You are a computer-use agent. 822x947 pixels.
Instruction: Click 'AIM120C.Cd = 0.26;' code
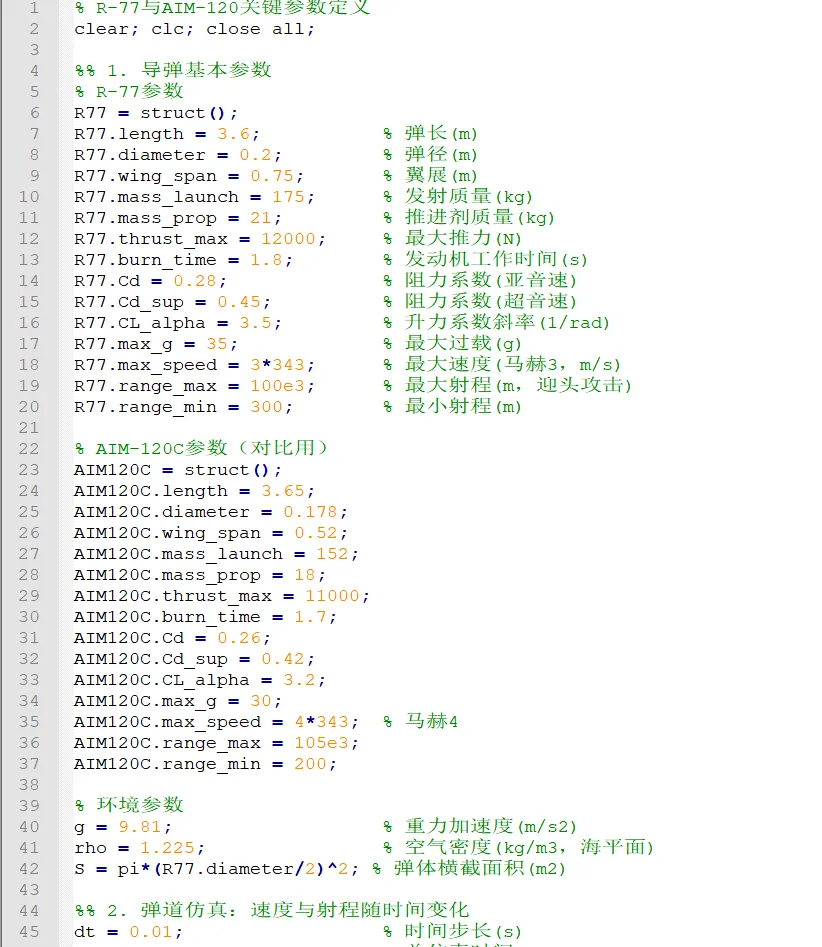172,638
